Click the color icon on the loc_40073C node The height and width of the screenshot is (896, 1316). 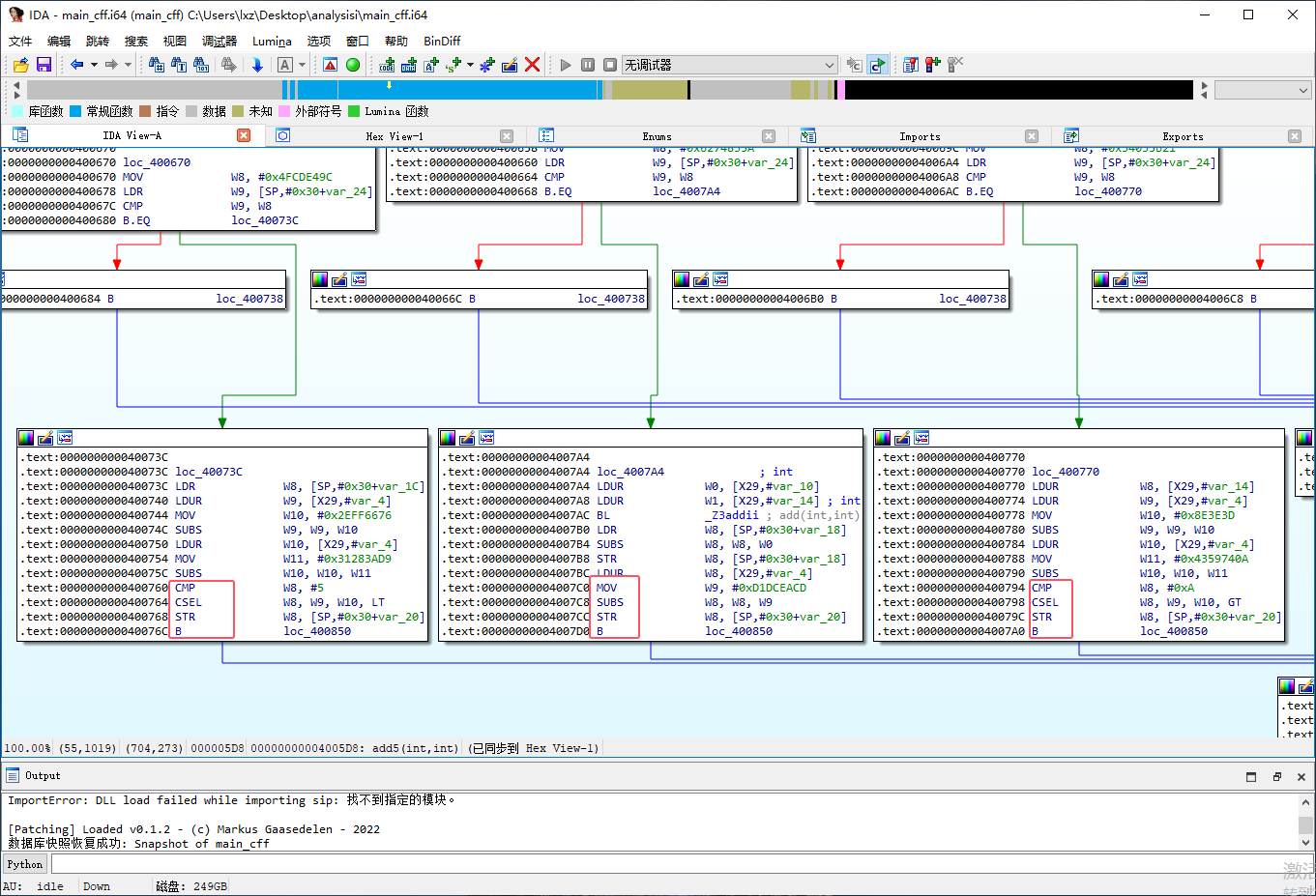point(26,438)
